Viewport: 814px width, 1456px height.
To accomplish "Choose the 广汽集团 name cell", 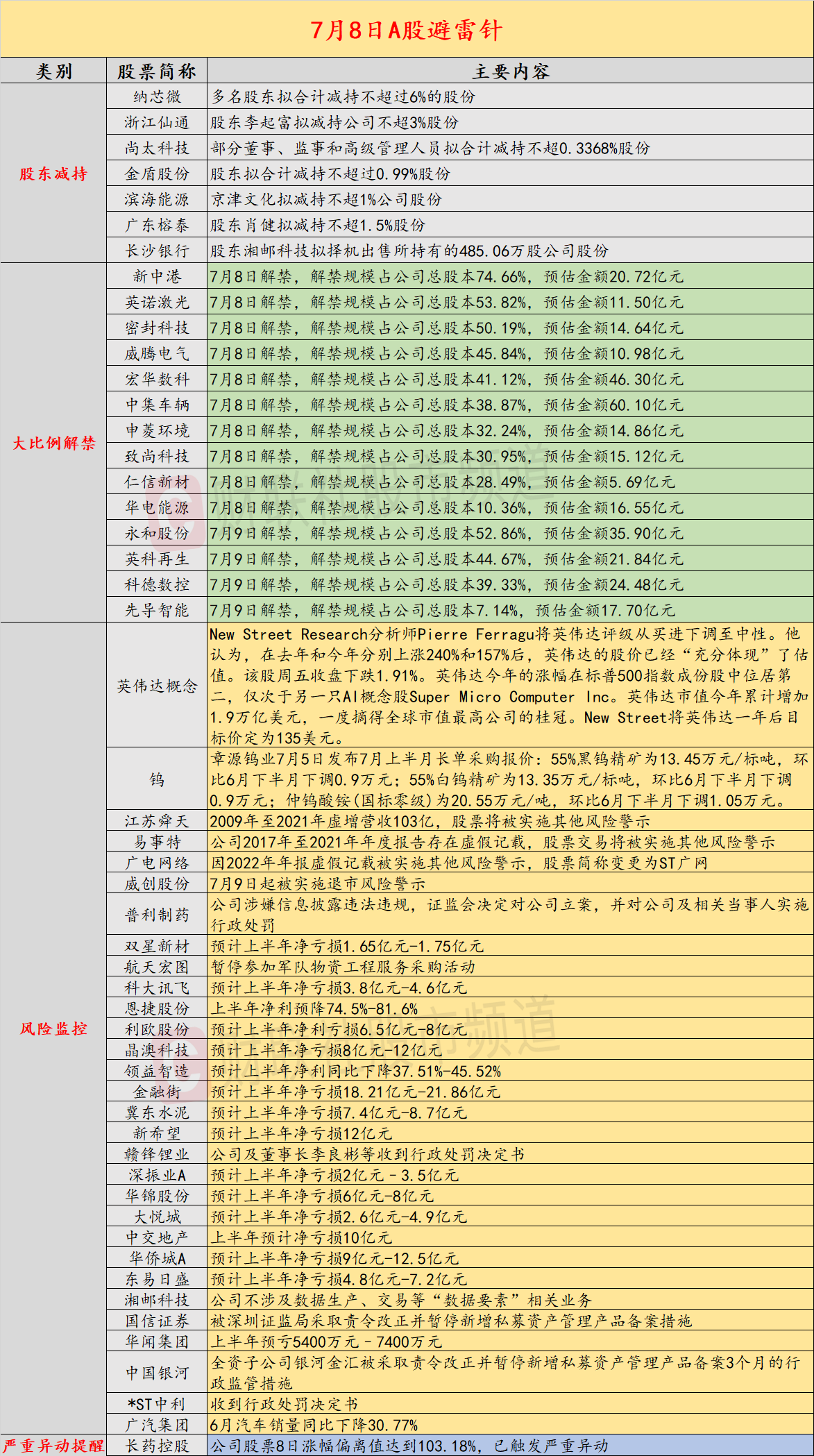I will pos(157,1425).
